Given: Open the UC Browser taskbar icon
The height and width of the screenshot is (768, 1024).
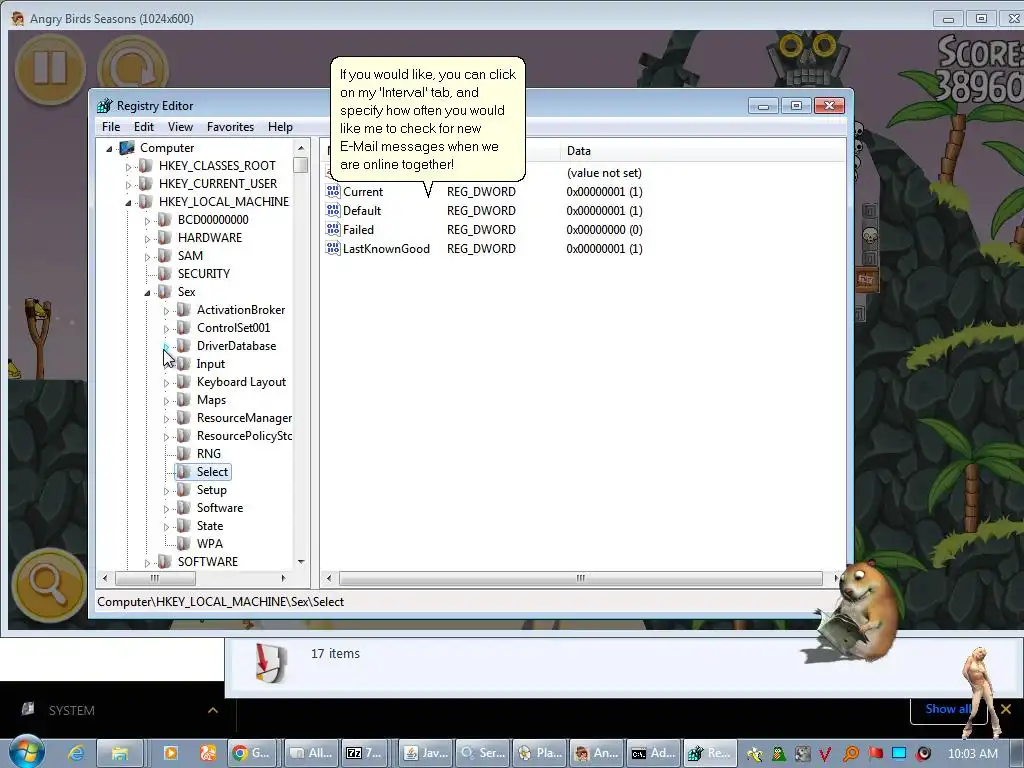Looking at the screenshot, I should (x=208, y=753).
